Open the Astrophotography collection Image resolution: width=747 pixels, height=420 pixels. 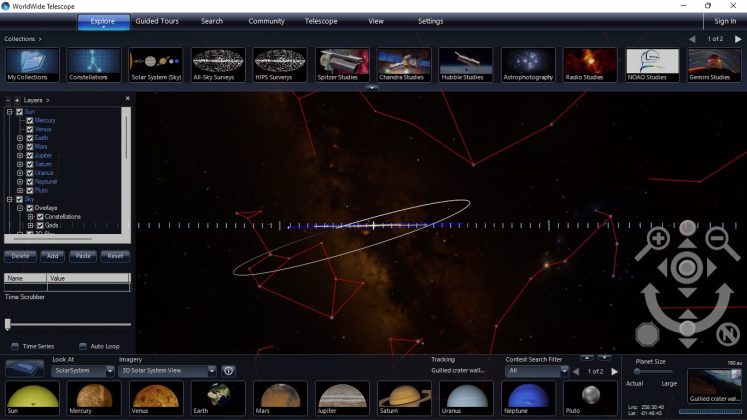coord(528,65)
